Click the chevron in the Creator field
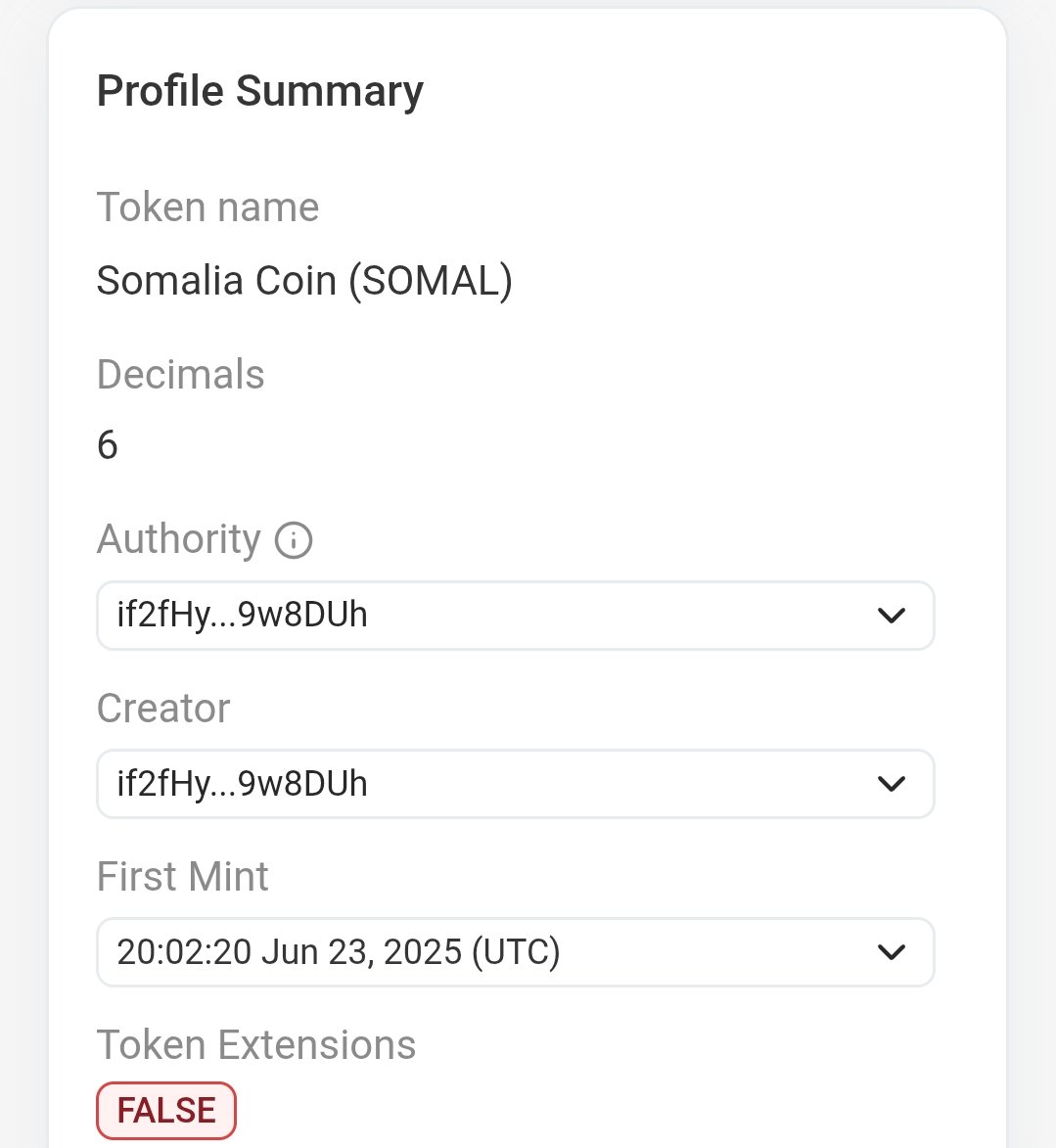1056x1148 pixels. coord(891,784)
